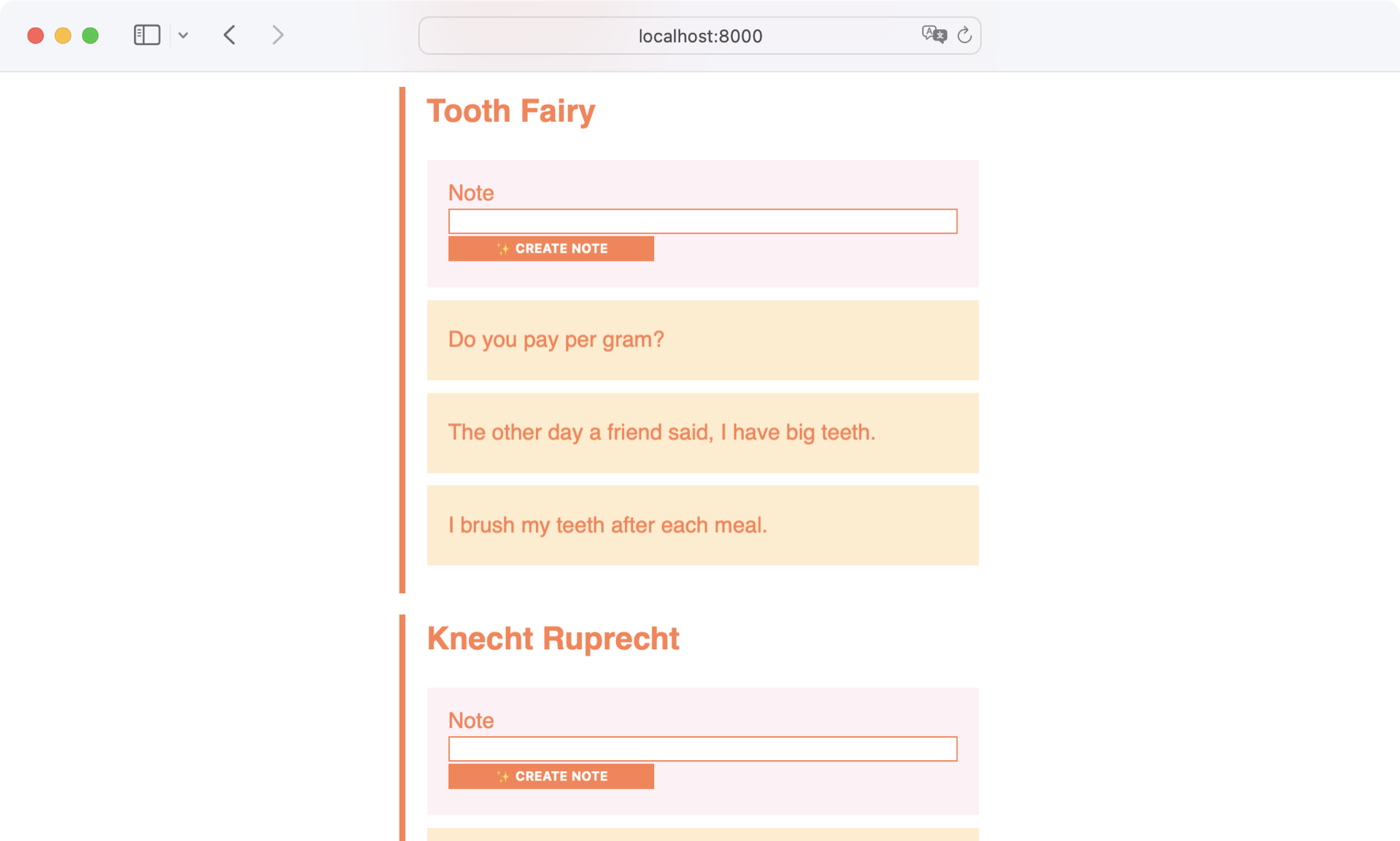Click the yellow minimize traffic light
Image resolution: width=1400 pixels, height=841 pixels.
click(x=63, y=34)
